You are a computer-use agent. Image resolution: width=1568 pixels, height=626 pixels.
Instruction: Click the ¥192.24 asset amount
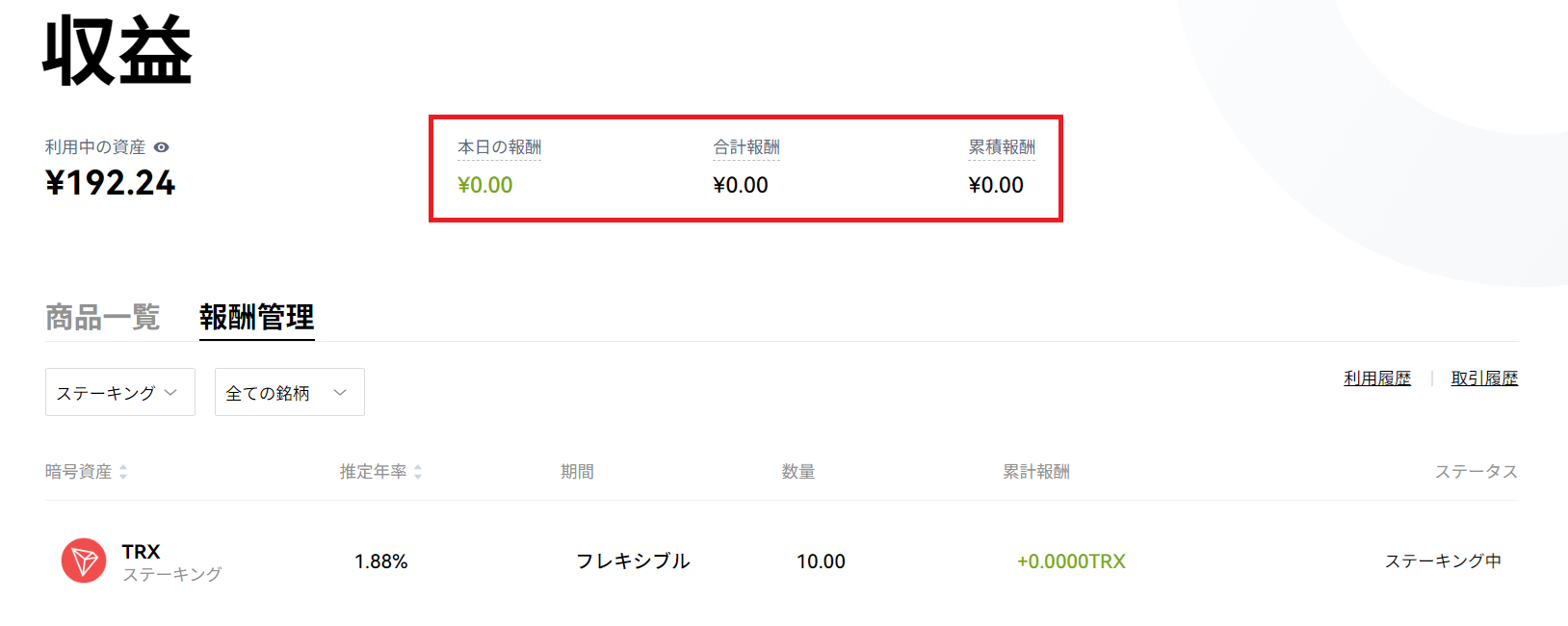[x=111, y=183]
